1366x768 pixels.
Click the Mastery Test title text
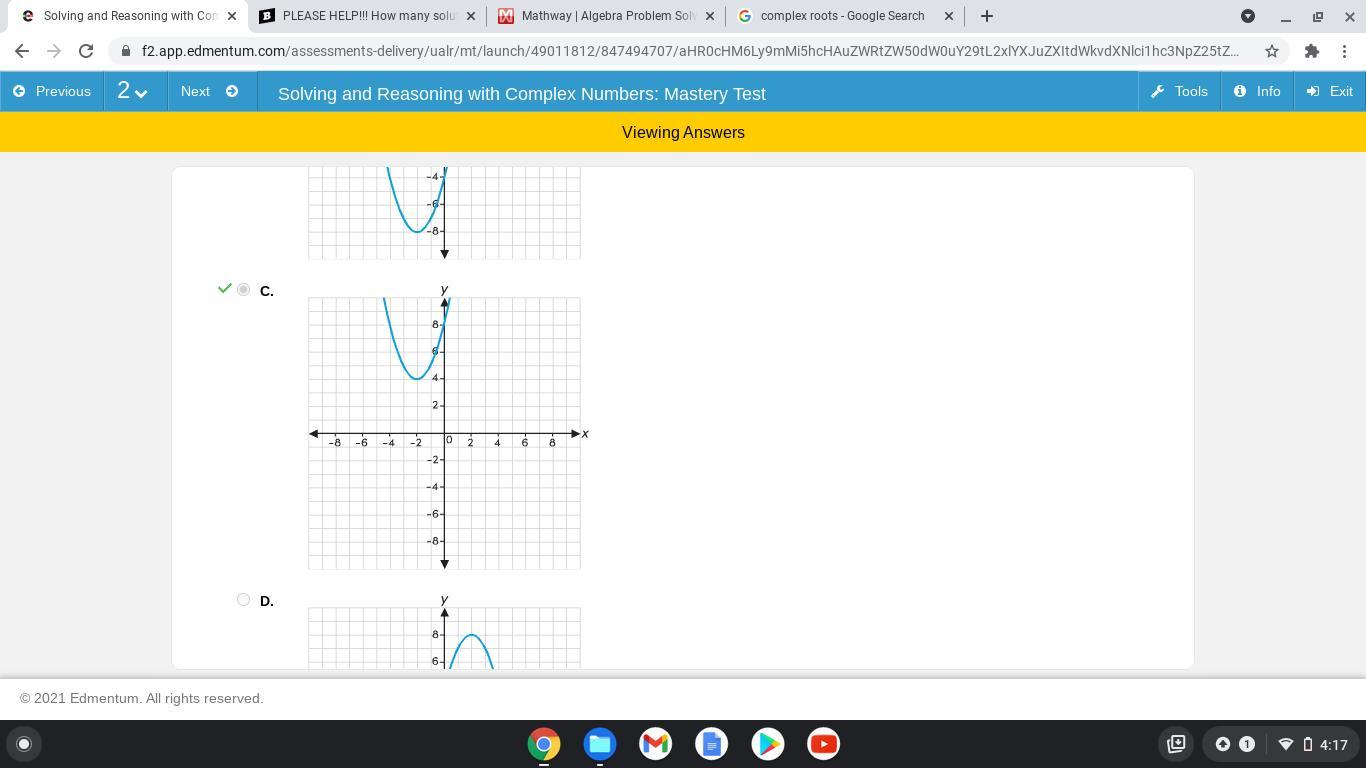[x=522, y=94]
